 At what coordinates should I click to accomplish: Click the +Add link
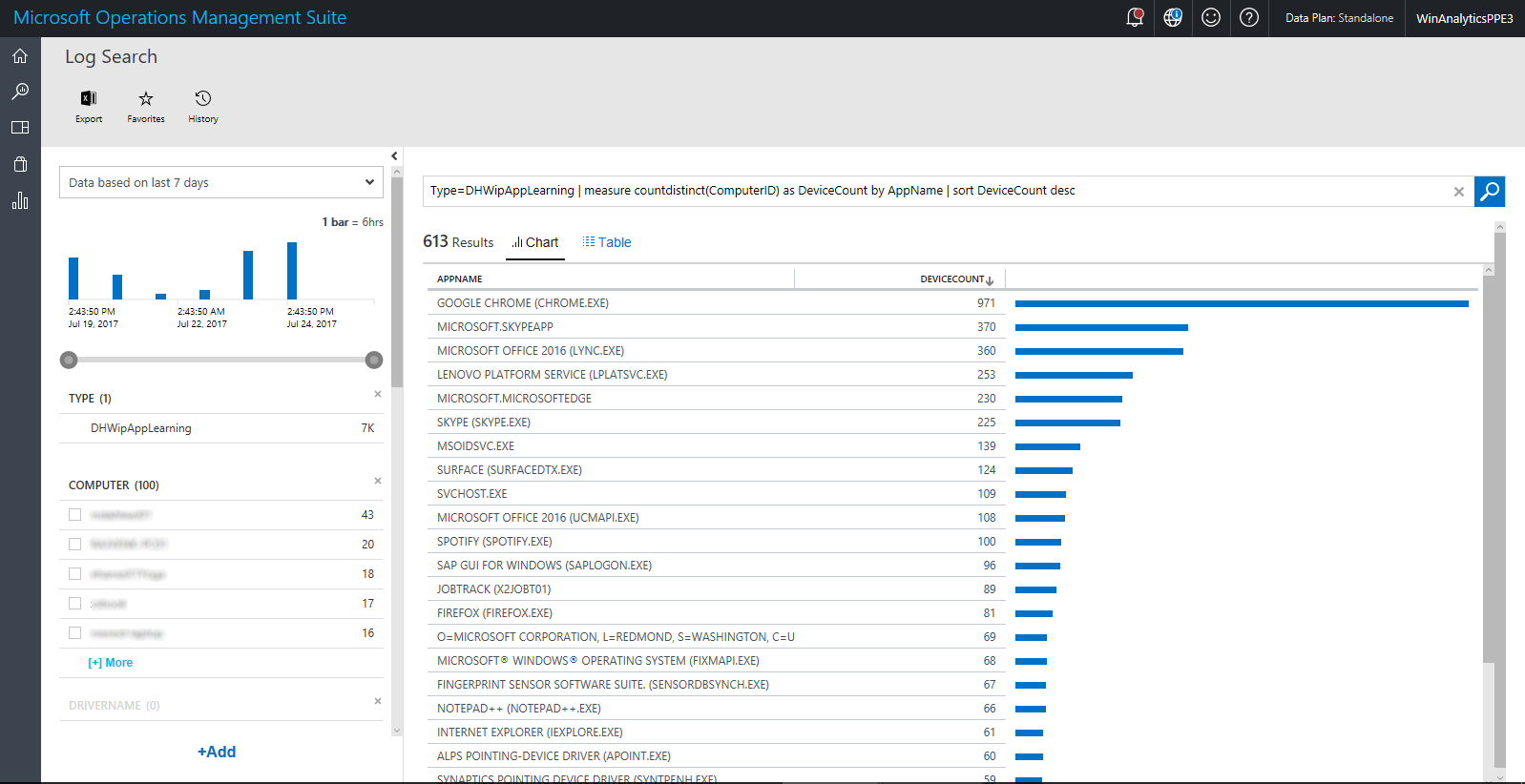pyautogui.click(x=217, y=752)
